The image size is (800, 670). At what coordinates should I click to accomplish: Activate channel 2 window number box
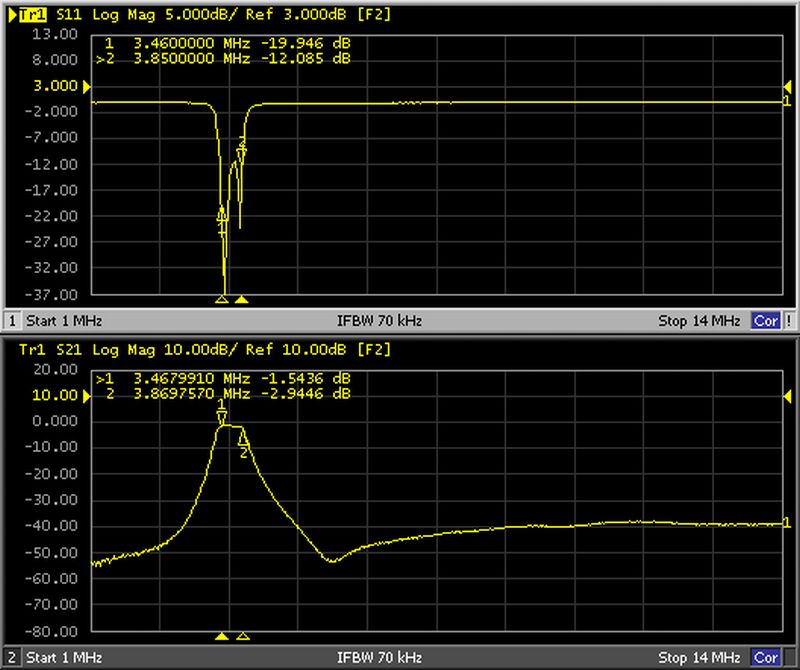point(11,659)
